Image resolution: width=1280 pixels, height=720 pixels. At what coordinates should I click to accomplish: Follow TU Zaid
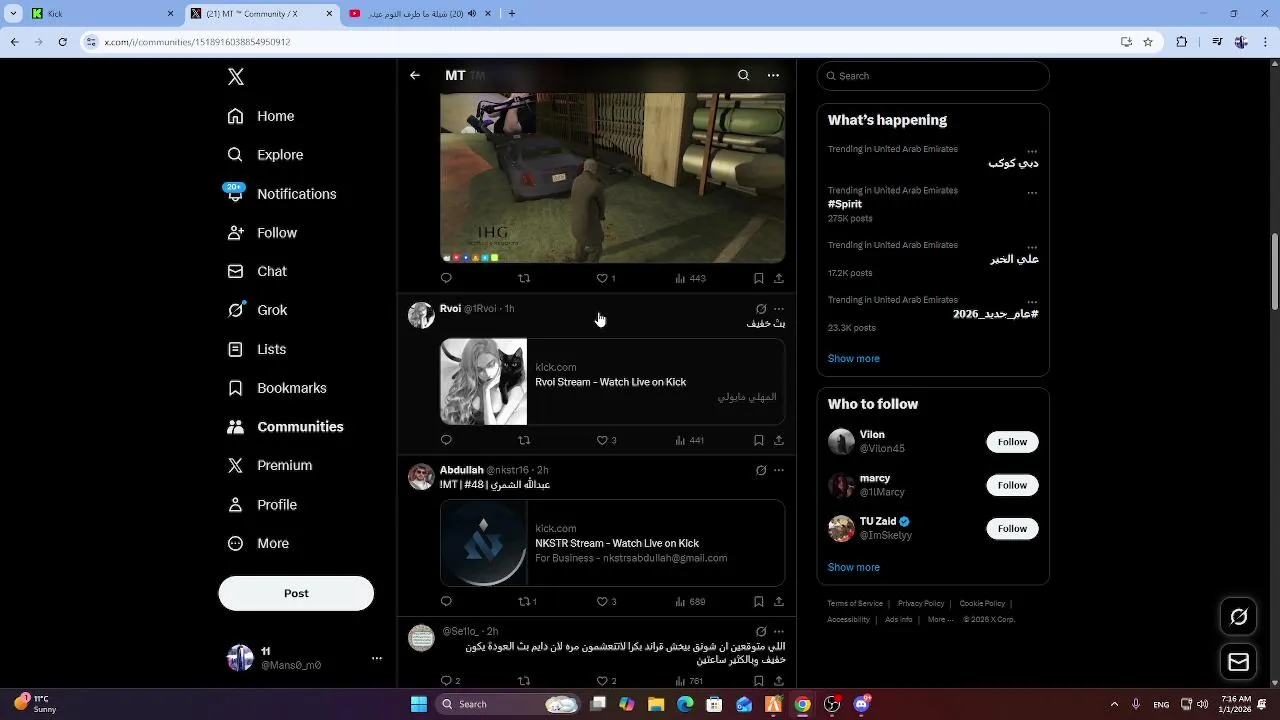pyautogui.click(x=1012, y=528)
